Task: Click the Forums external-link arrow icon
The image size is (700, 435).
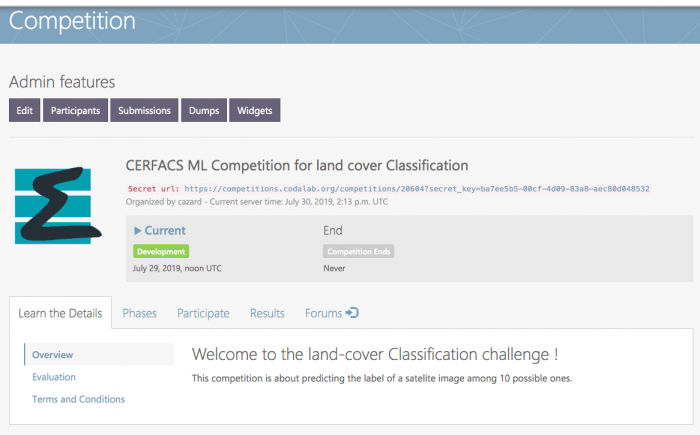Action: 352,313
